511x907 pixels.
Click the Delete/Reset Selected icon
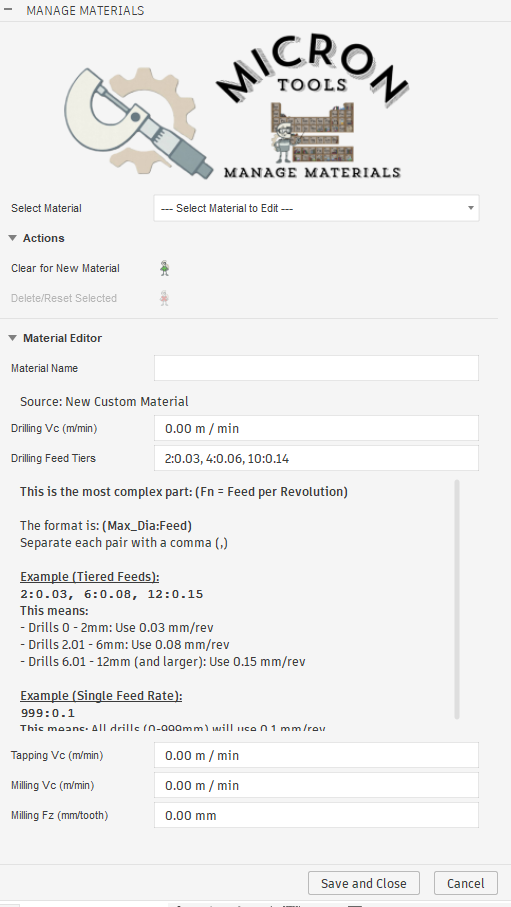pos(164,298)
